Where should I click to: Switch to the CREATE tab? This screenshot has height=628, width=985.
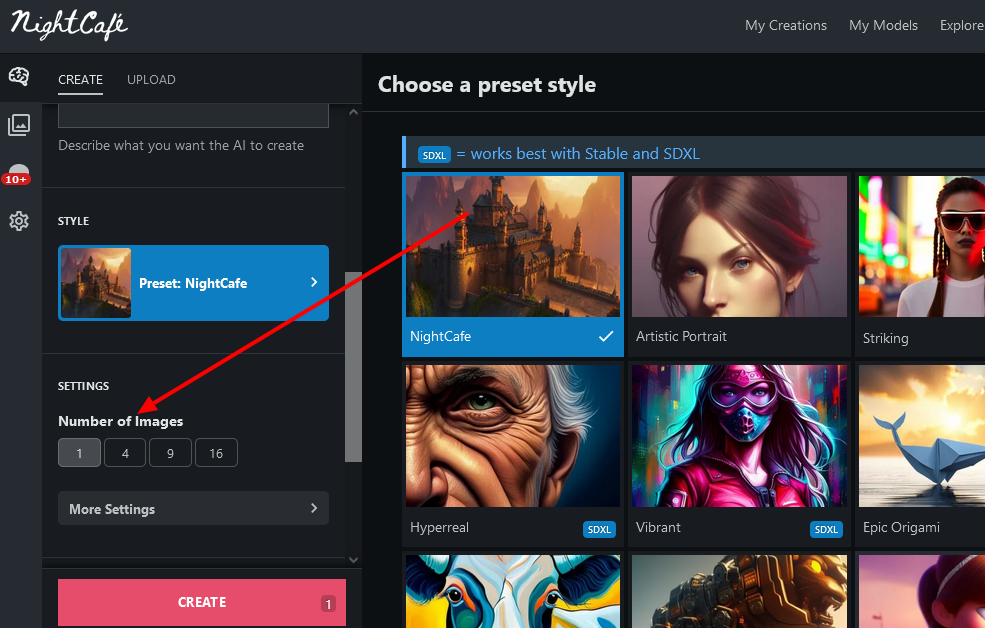pyautogui.click(x=80, y=80)
